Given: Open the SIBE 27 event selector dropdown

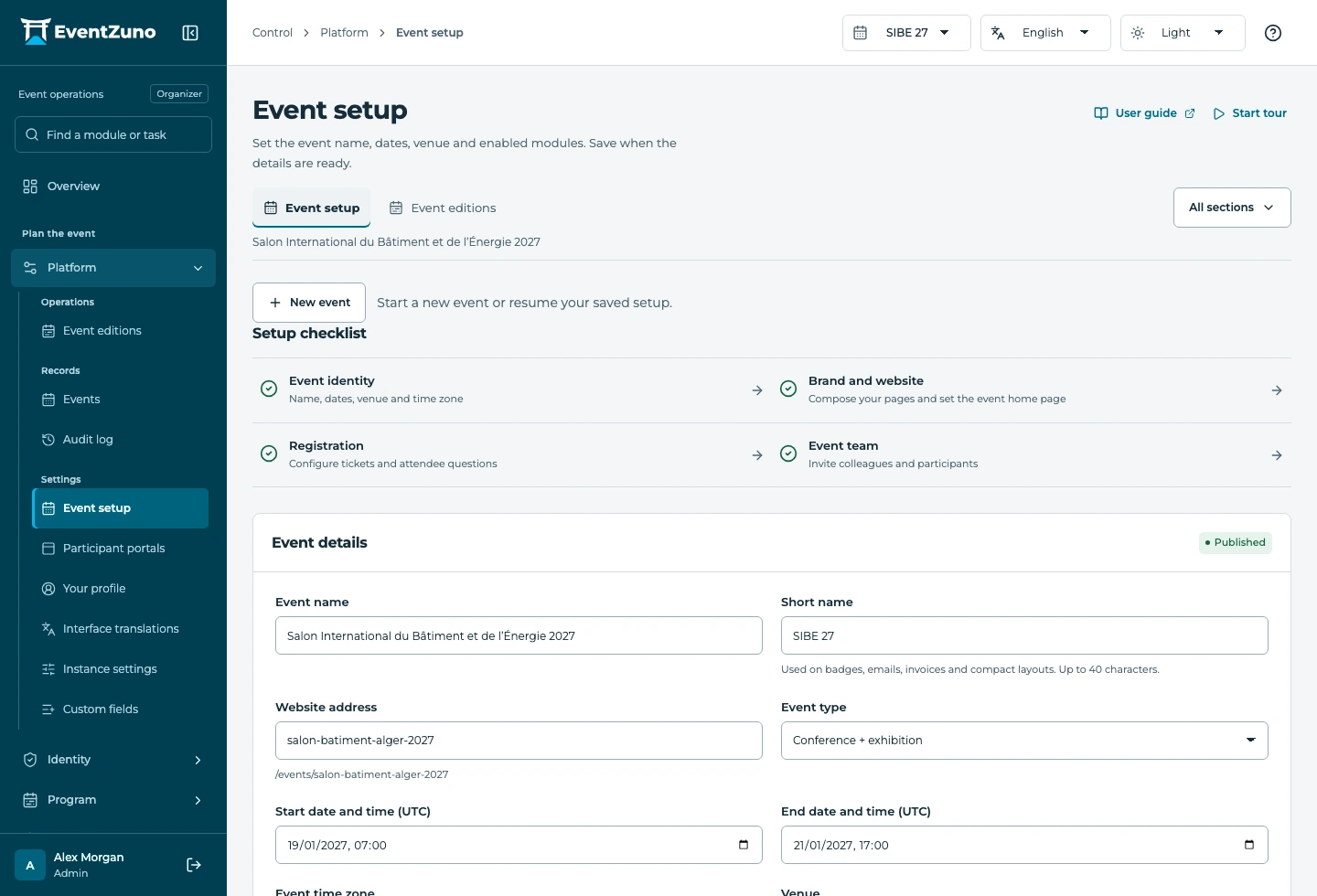Looking at the screenshot, I should pyautogui.click(x=906, y=33).
